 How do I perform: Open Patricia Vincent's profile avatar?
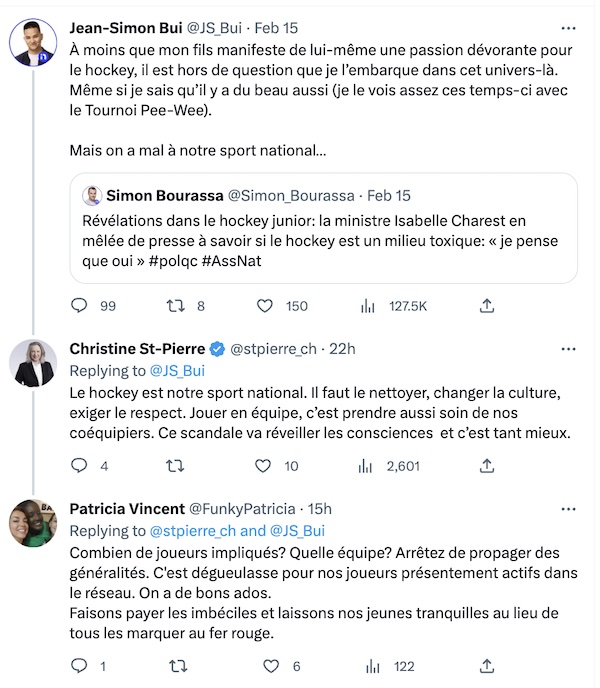tap(33, 523)
